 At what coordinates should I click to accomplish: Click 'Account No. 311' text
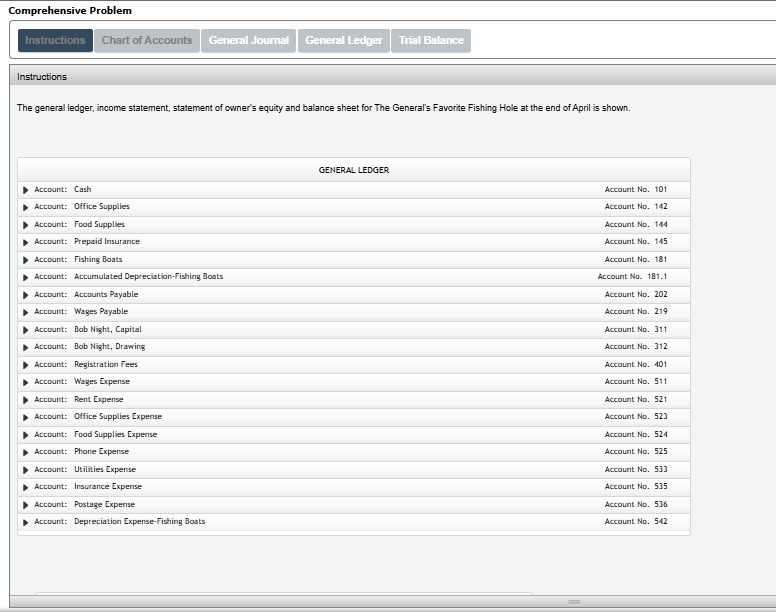pyautogui.click(x=636, y=330)
